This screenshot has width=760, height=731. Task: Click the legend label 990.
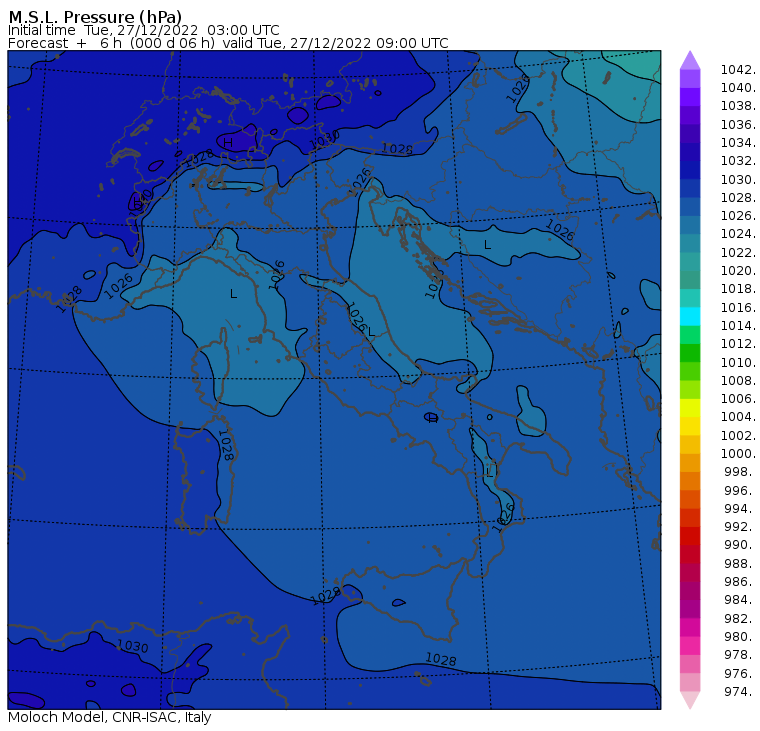point(740,545)
